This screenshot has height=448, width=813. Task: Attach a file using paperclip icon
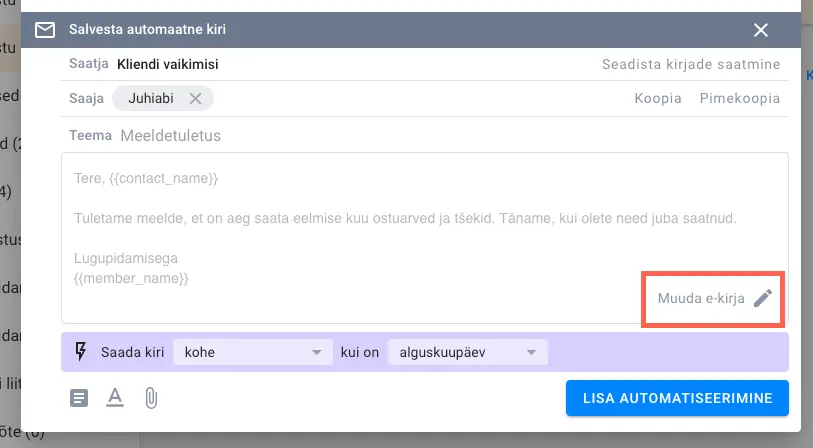(151, 398)
